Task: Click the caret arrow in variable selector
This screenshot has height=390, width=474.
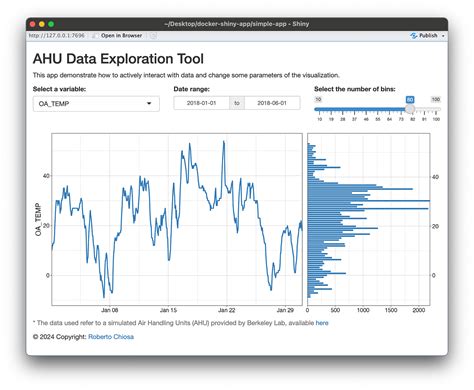Action: pyautogui.click(x=149, y=104)
